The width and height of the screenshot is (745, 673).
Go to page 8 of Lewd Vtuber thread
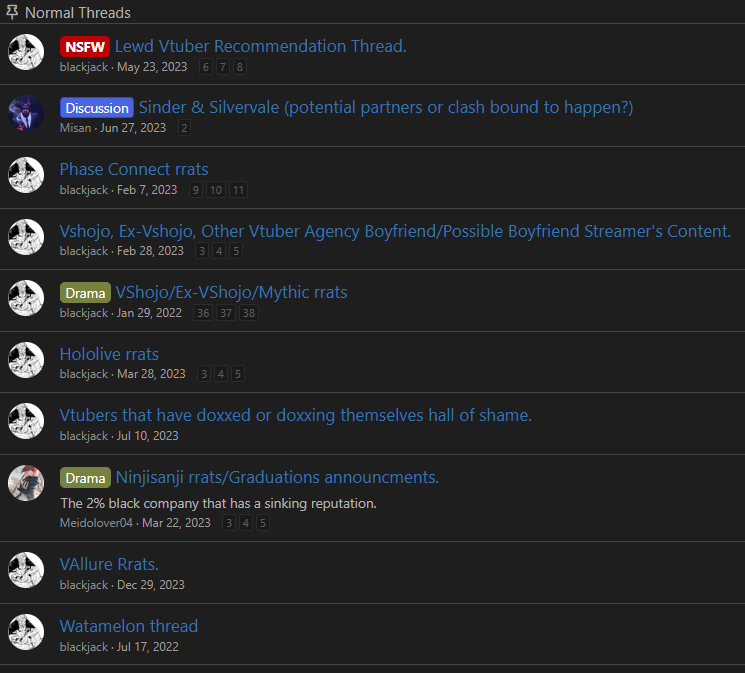pos(240,67)
